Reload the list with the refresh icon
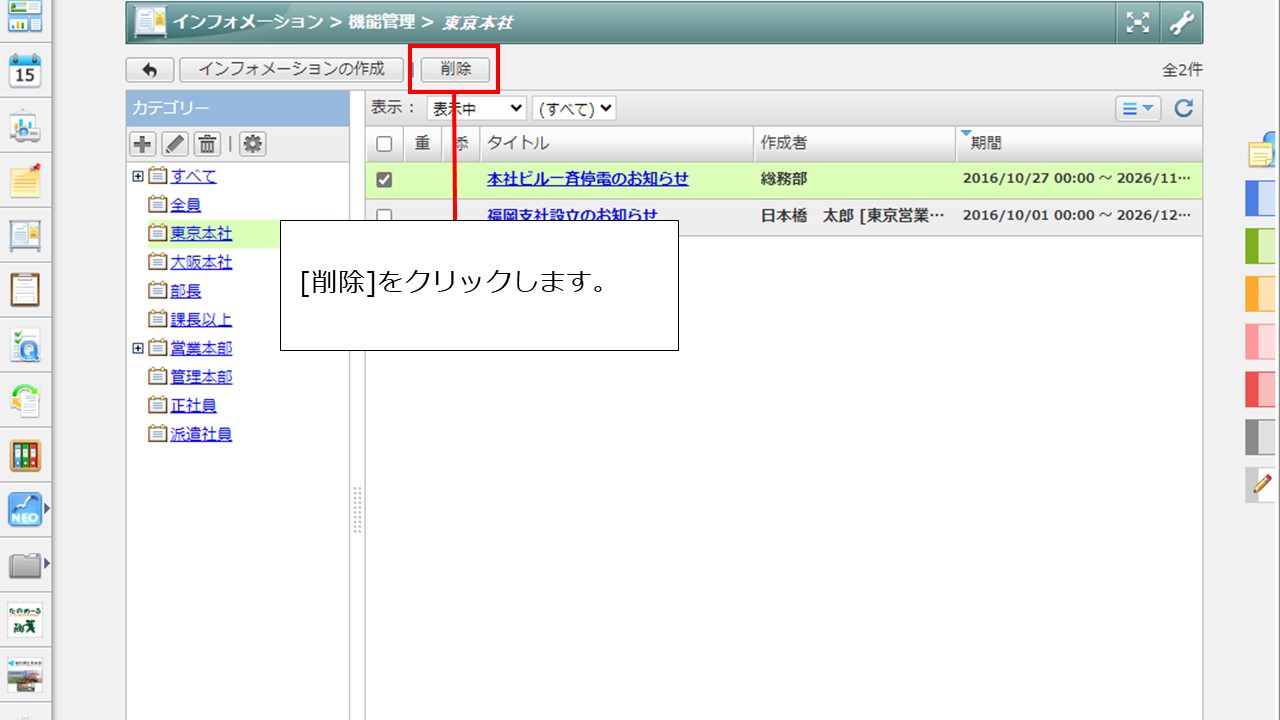The width and height of the screenshot is (1280, 720). click(1184, 109)
